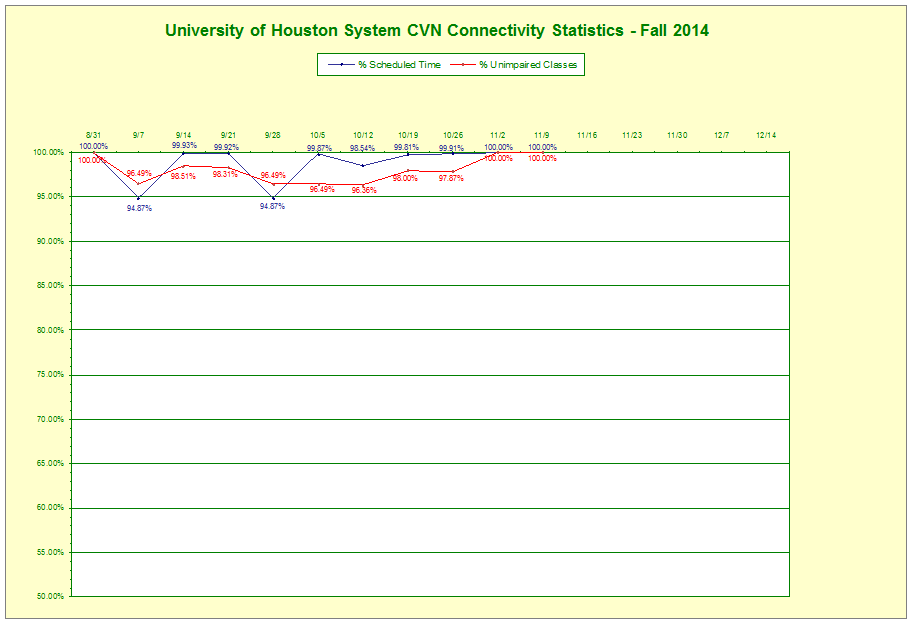Viewport: 910px width, 622px height.
Task: Click the 8/31 date label
Action: coord(93,135)
